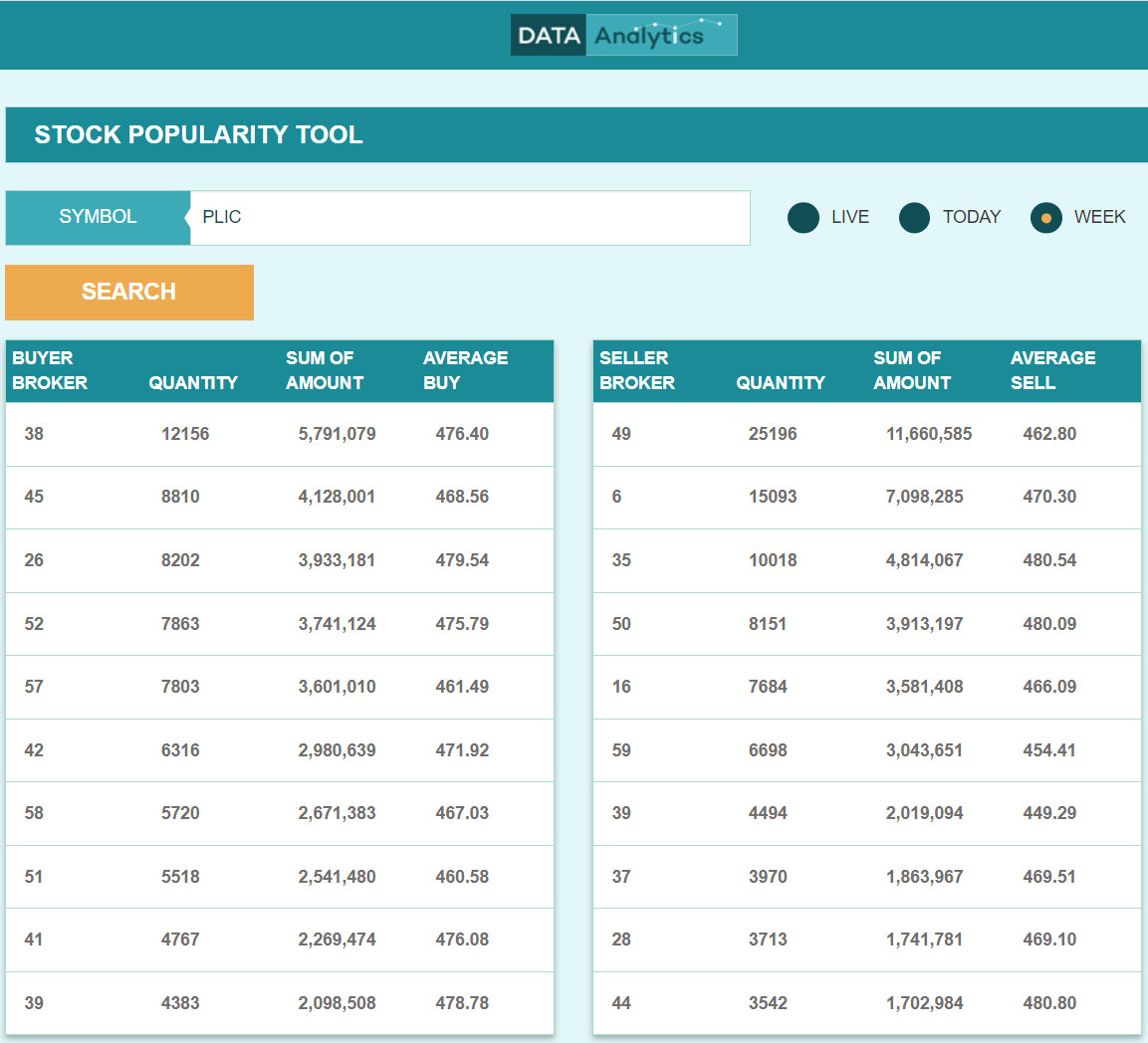
Task: Click the SELLER BROKER column header
Action: coord(637,370)
